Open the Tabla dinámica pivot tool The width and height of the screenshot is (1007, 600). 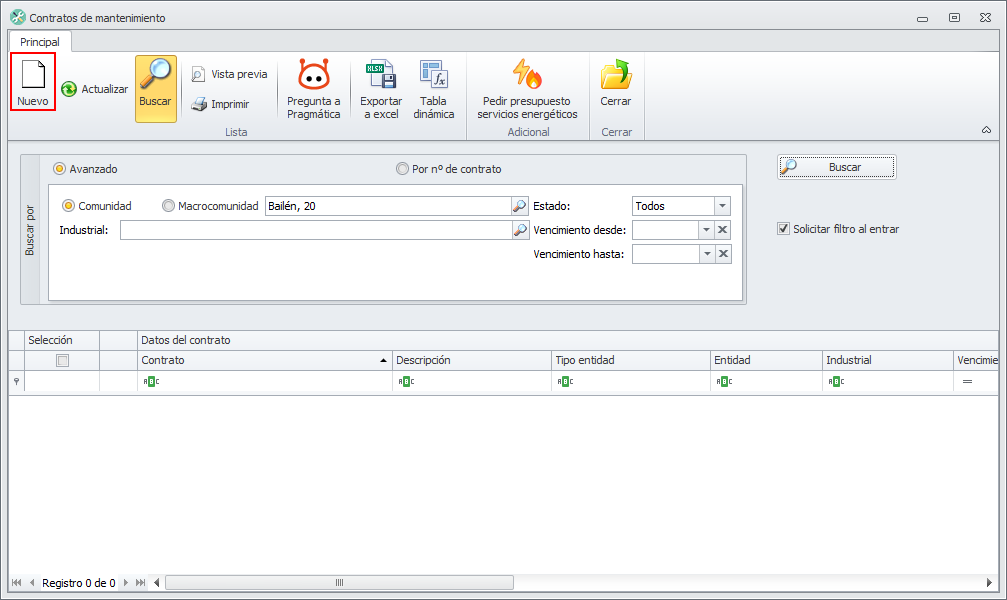pyautogui.click(x=433, y=89)
